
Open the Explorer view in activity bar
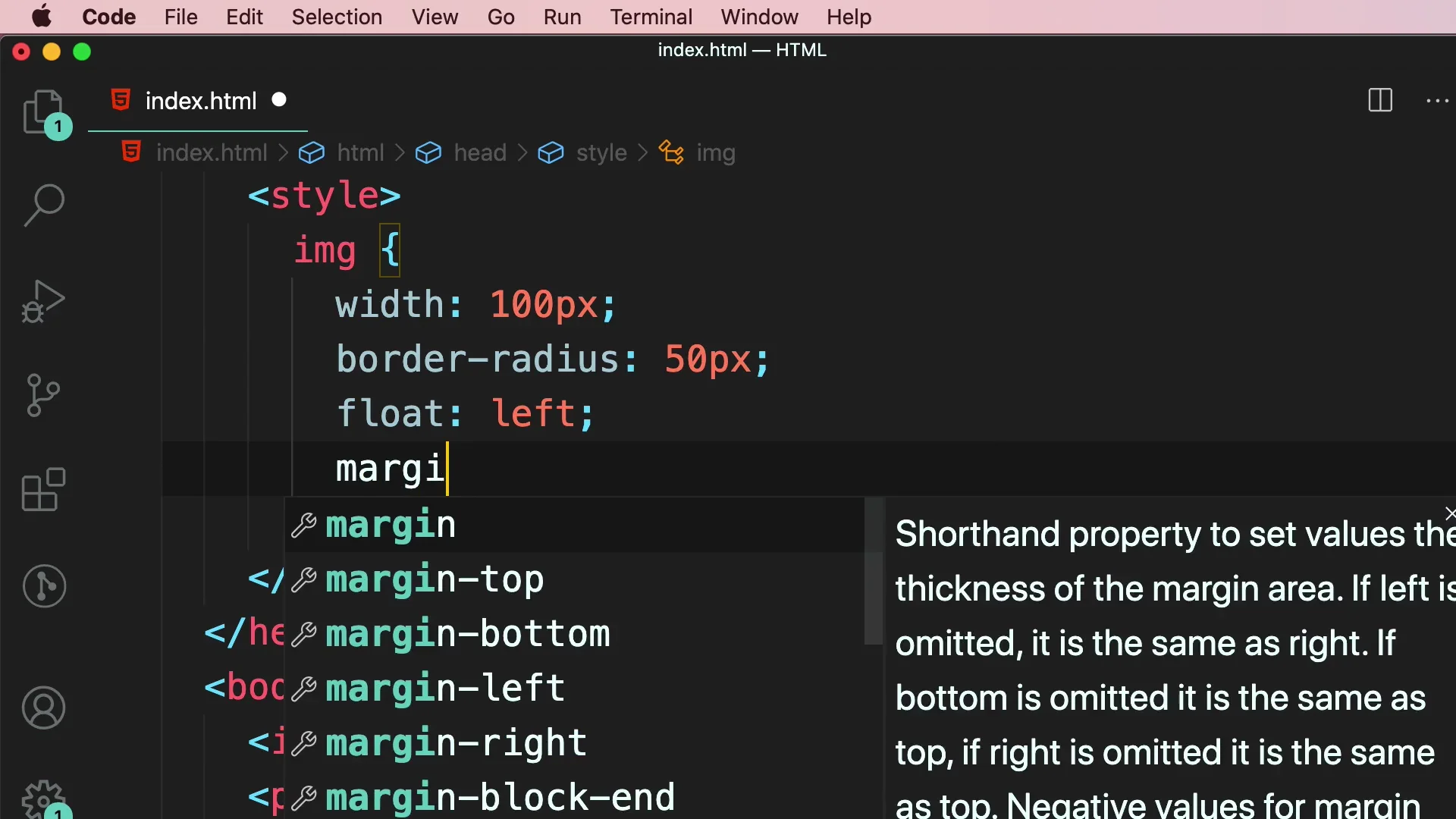point(43,112)
